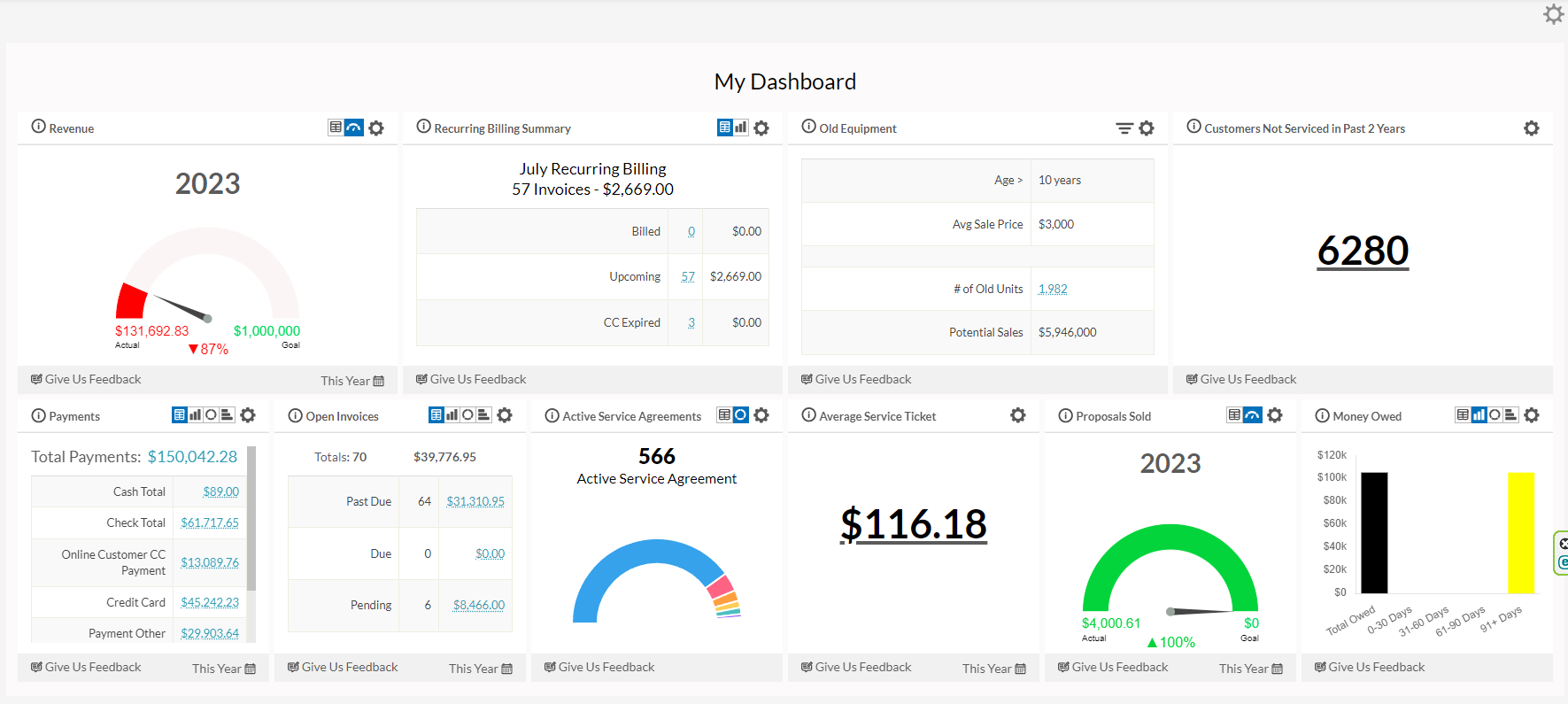1568x704 pixels.
Task: Click Give Us Feedback under Old Equipment
Action: coord(855,379)
